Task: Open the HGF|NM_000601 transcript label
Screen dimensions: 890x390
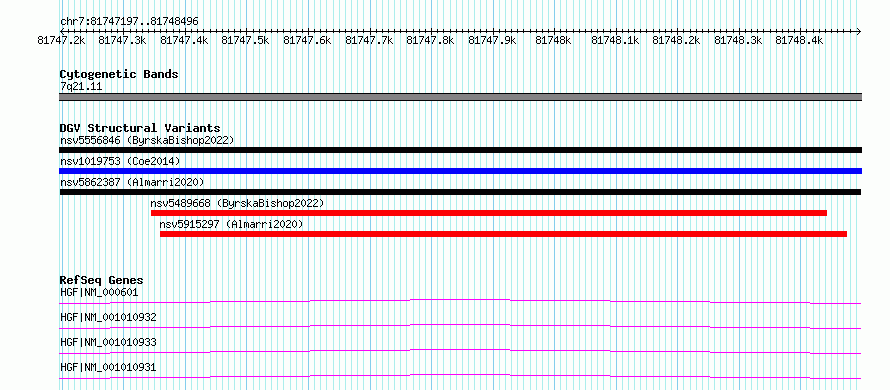Action: click(99, 293)
